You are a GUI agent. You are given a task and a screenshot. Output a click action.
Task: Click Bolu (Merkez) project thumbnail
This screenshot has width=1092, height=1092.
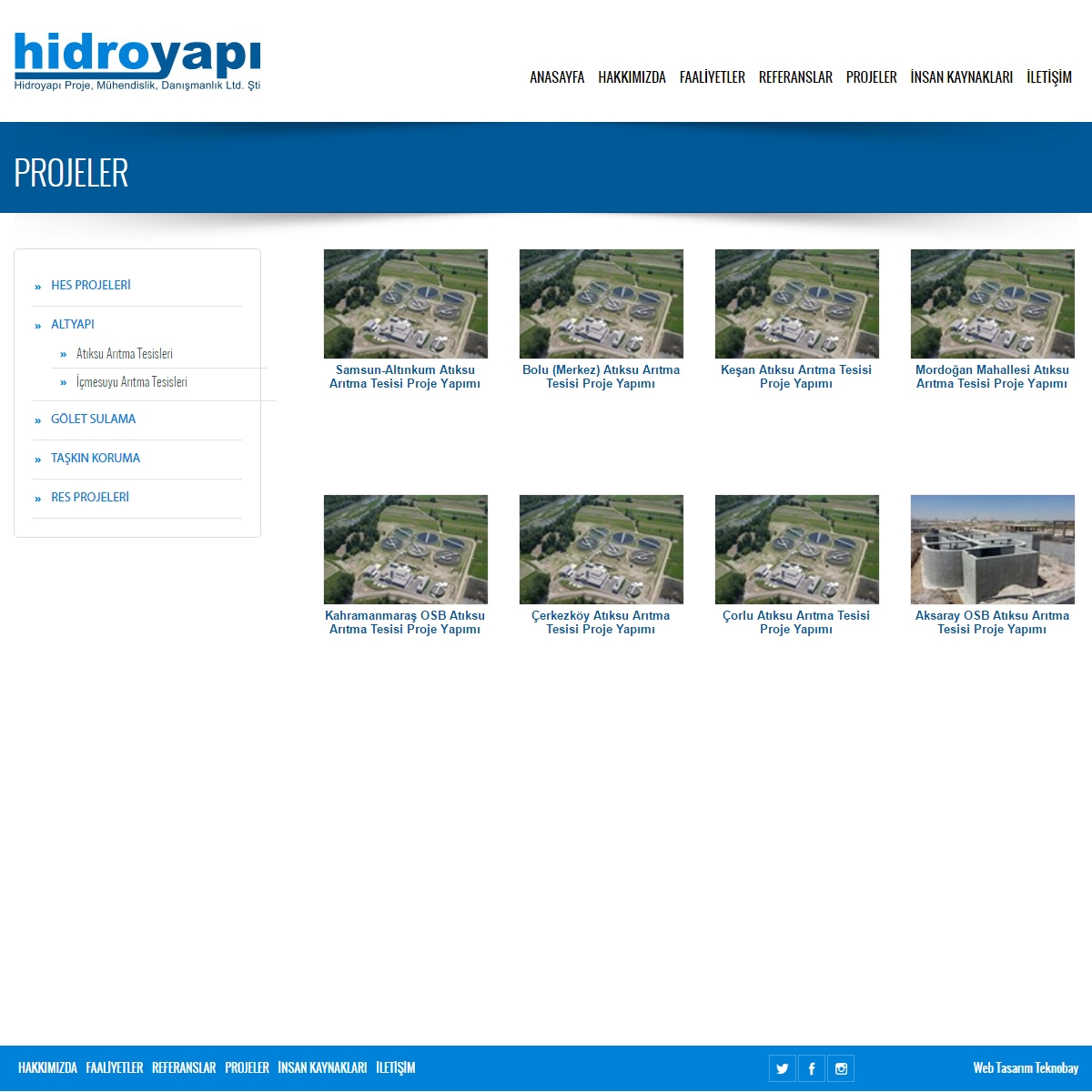click(601, 304)
